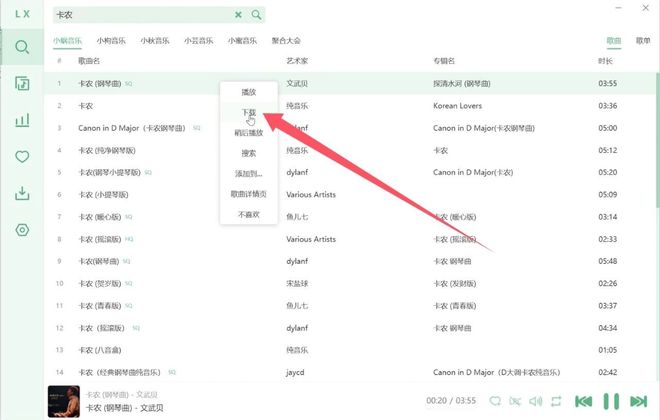Open the volume speaker control
Viewport: 660px width, 420px height.
click(x=535, y=401)
